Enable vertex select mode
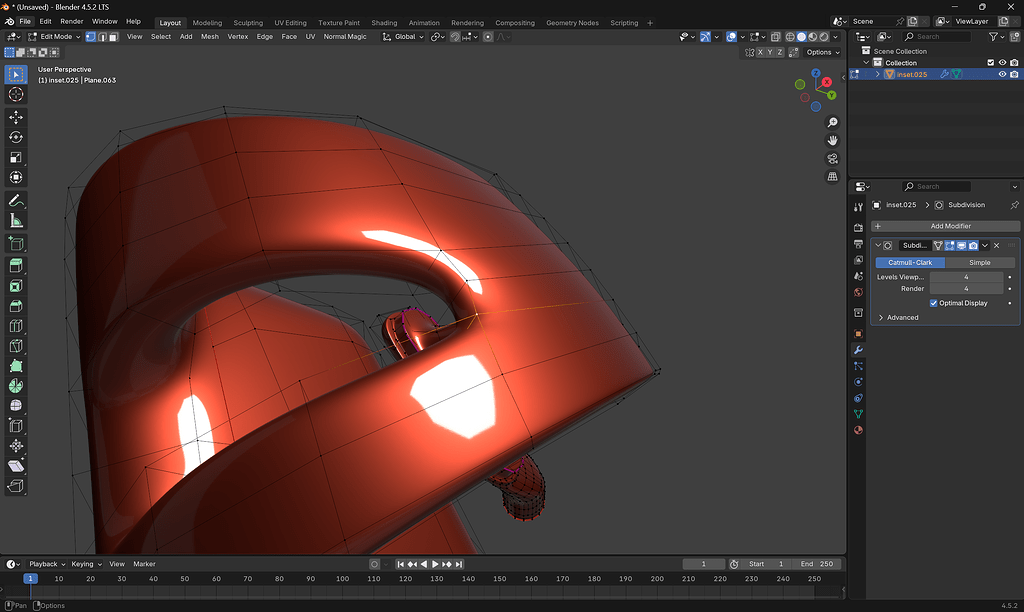The height and width of the screenshot is (612, 1024). (x=91, y=37)
